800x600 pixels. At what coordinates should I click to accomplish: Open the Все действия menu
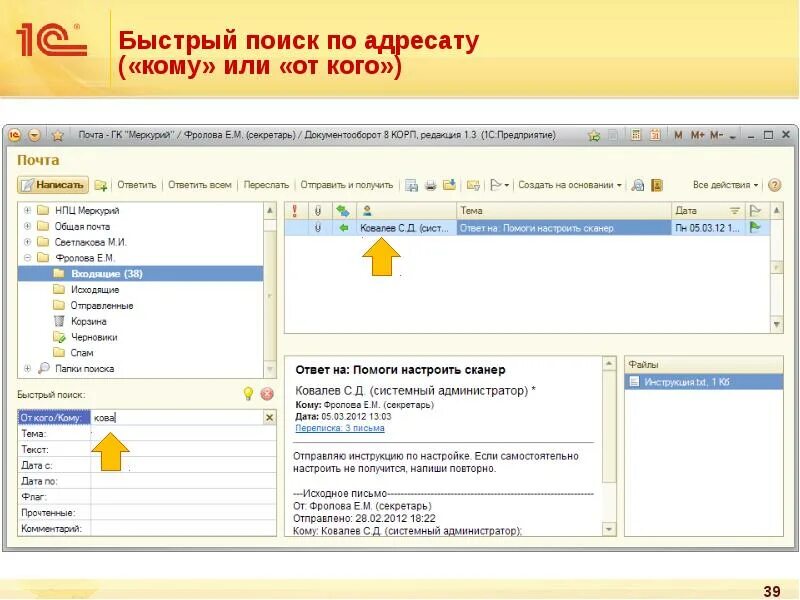[725, 185]
